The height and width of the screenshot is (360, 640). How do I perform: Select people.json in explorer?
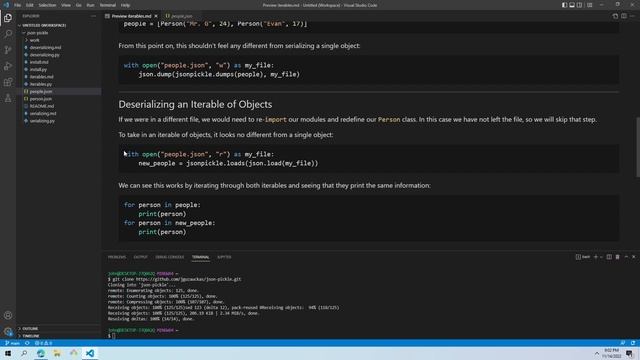click(41, 91)
